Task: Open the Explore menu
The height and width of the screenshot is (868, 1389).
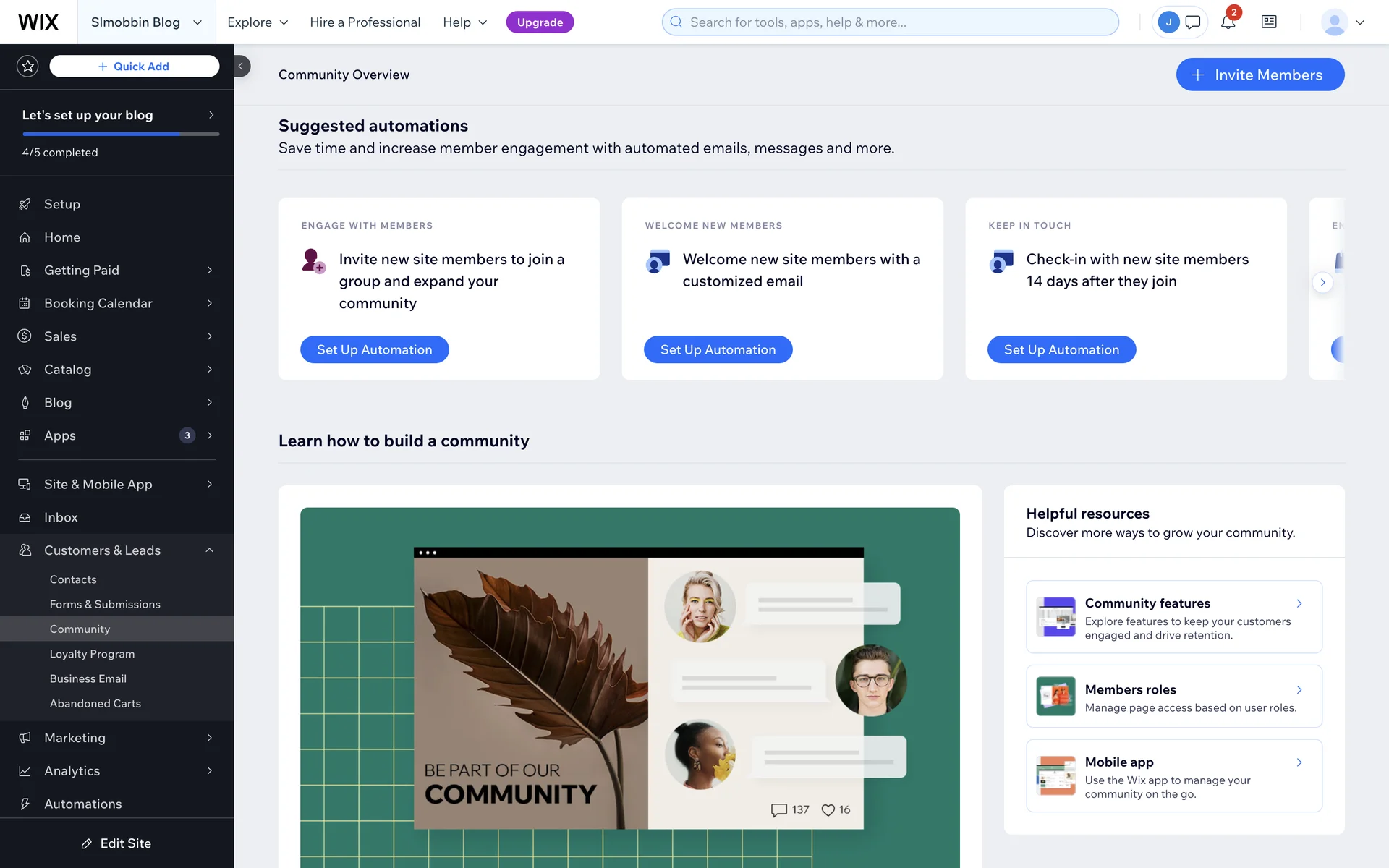Action: [258, 22]
